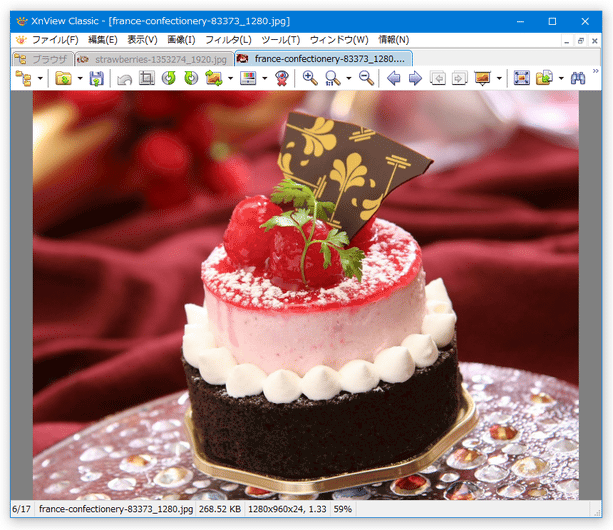Click the XnView title bar app icon
613x530 pixels.
pos(22,21)
